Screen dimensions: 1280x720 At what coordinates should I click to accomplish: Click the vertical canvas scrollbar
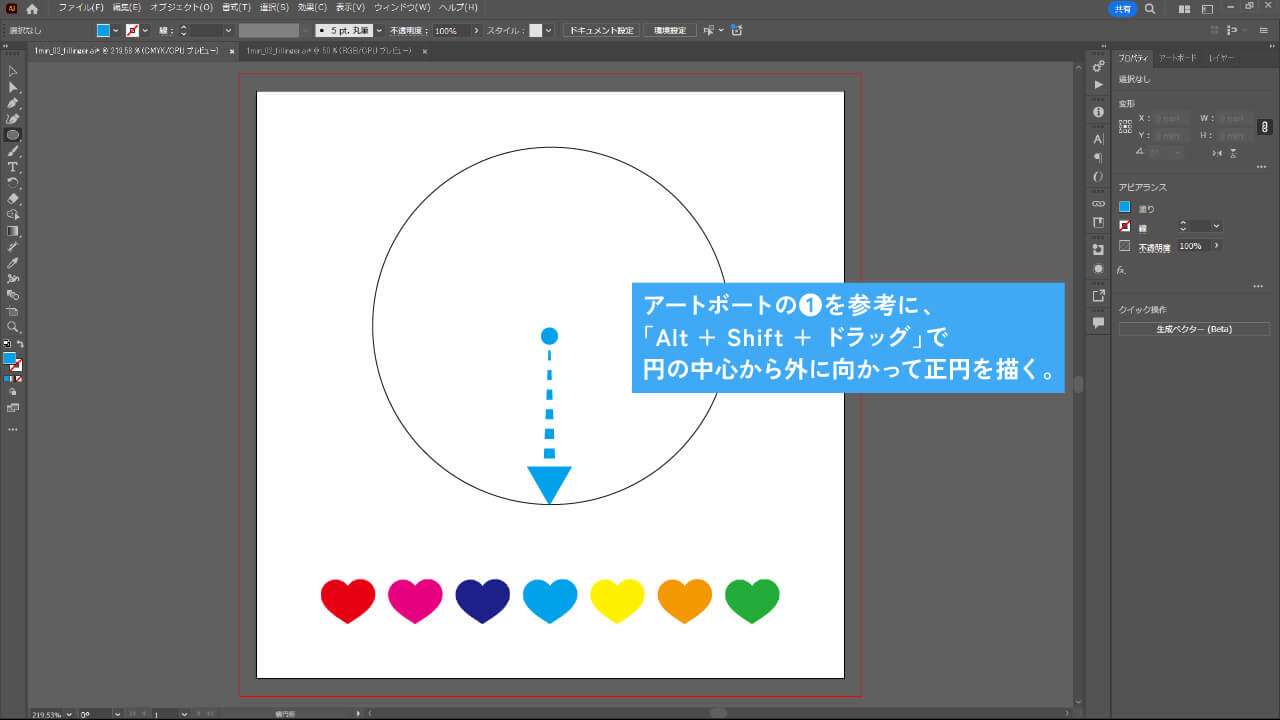(1078, 384)
